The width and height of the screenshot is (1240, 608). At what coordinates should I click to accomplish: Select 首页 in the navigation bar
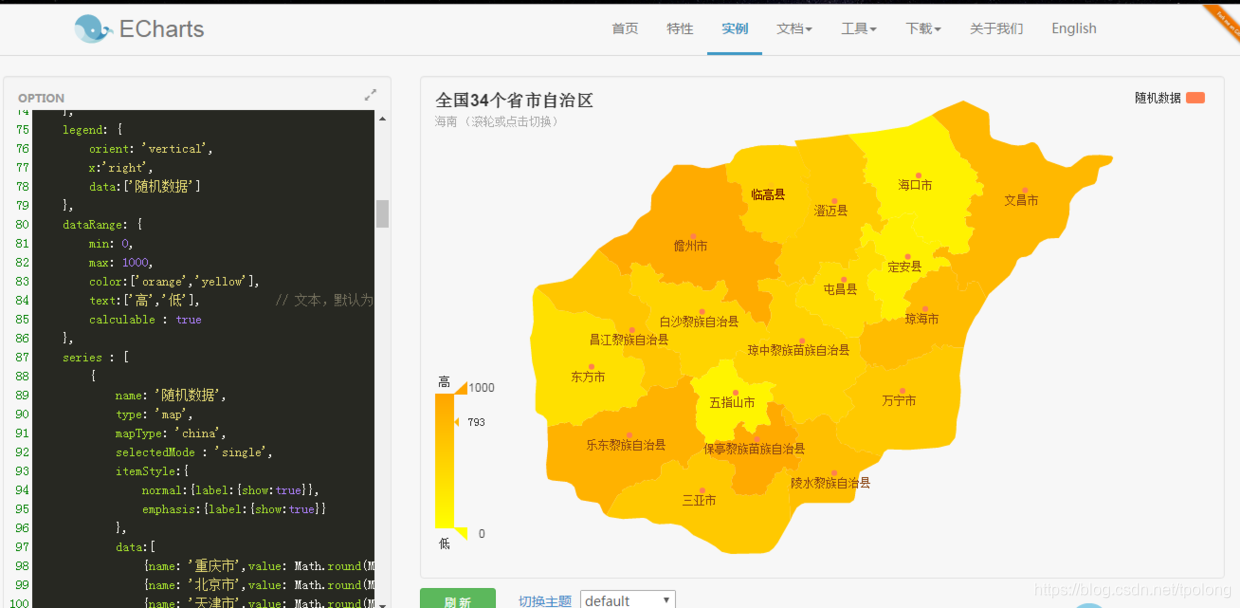point(624,29)
